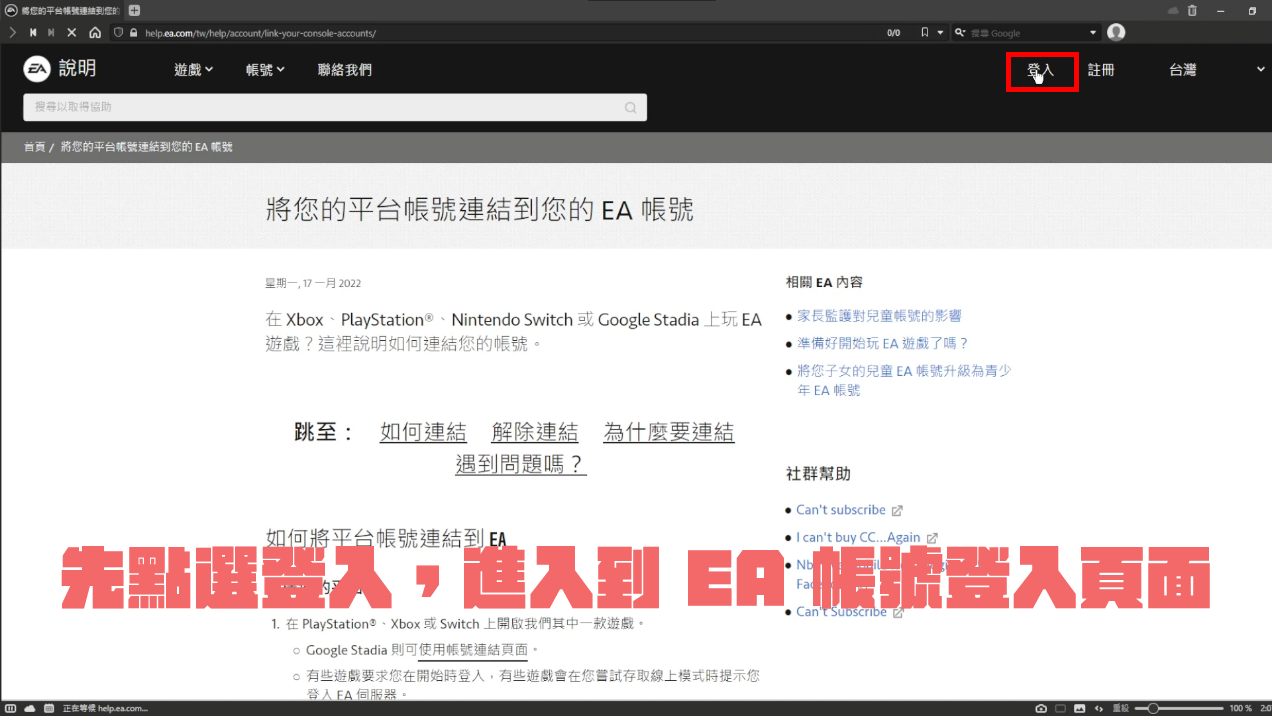Click the padlock site-security icon

[x=133, y=32]
